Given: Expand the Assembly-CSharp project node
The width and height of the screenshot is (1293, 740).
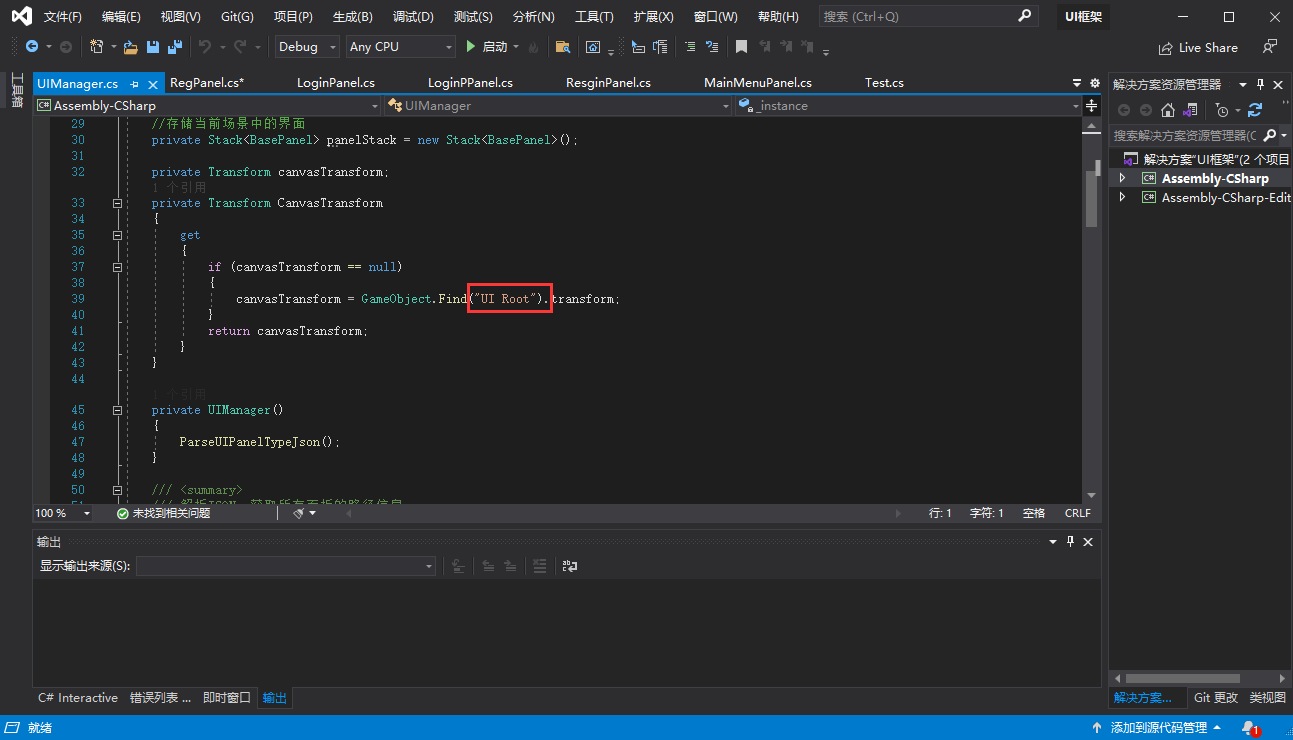Looking at the screenshot, I should point(1122,178).
